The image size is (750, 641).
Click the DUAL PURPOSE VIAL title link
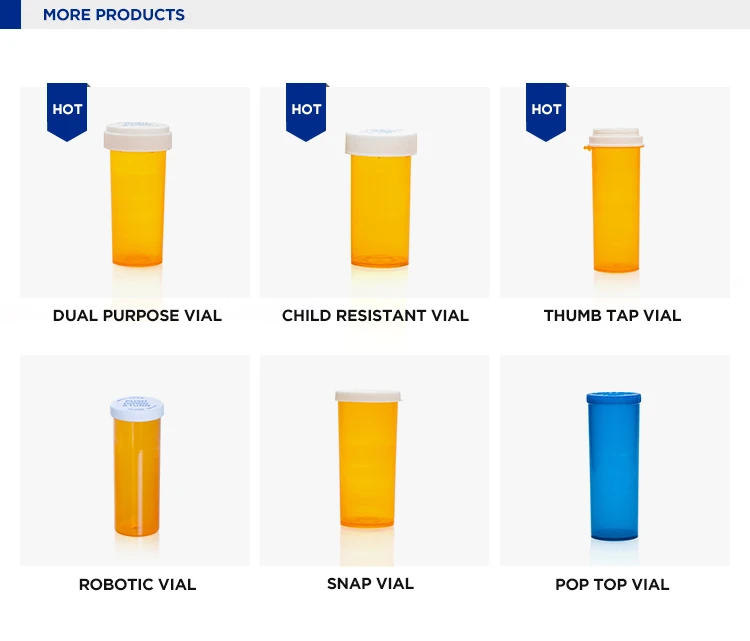(137, 316)
